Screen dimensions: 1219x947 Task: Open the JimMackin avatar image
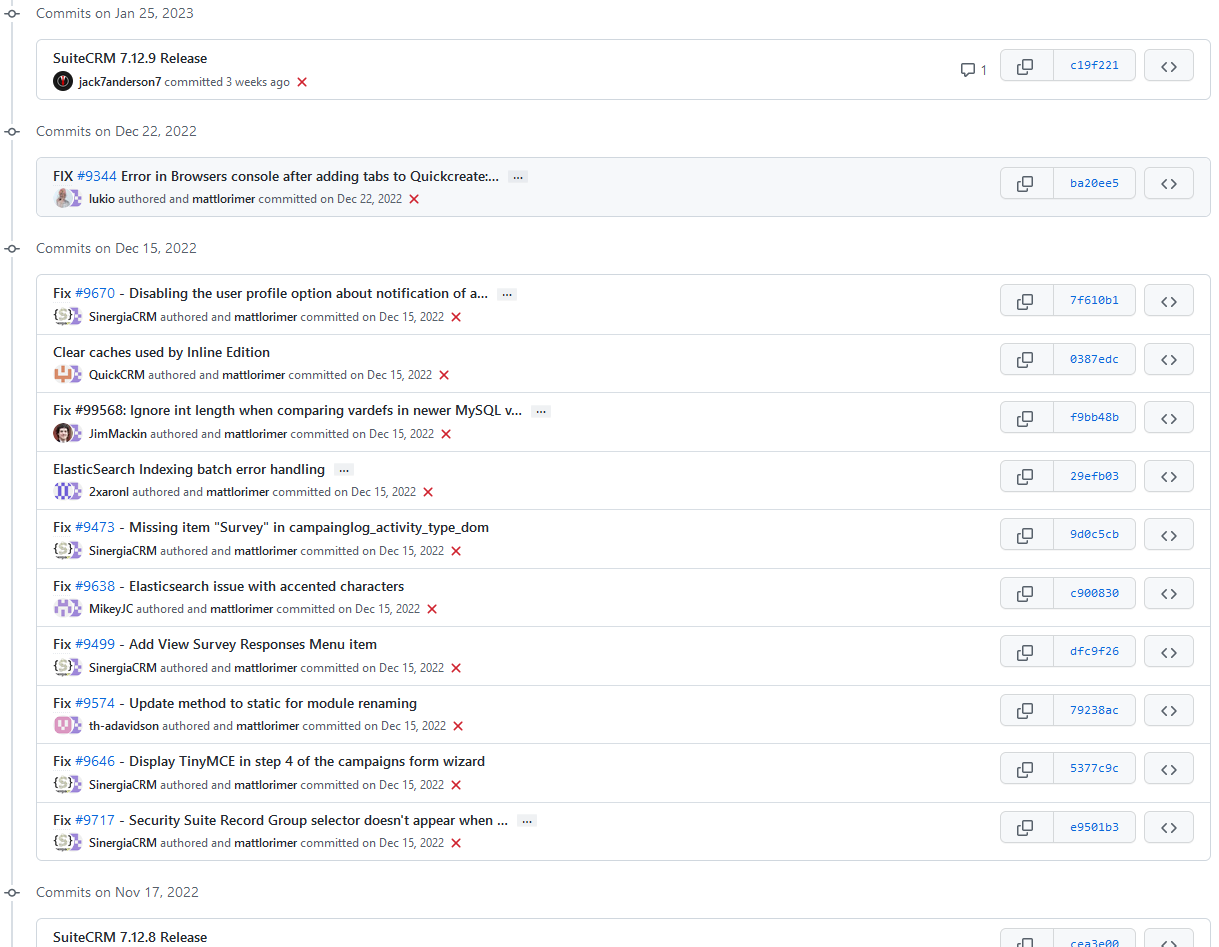click(63, 433)
